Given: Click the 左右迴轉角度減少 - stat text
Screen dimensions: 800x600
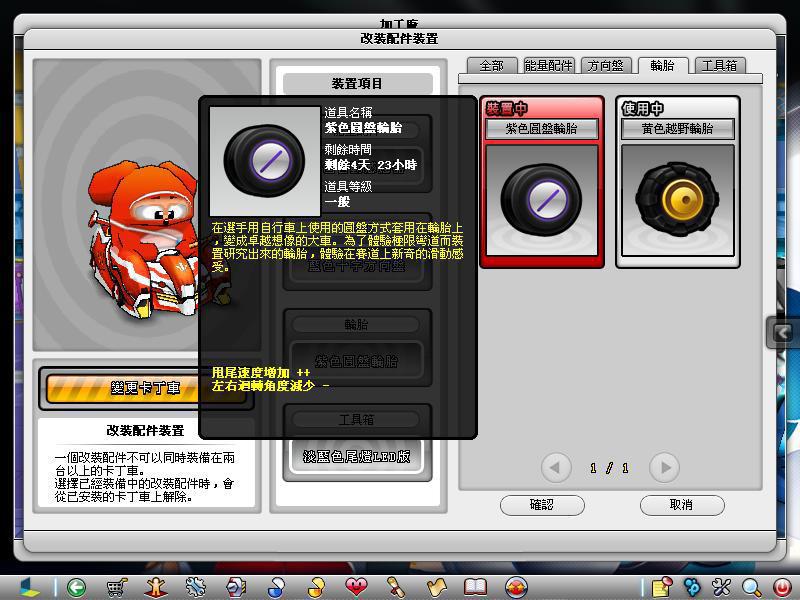Looking at the screenshot, I should [270, 386].
